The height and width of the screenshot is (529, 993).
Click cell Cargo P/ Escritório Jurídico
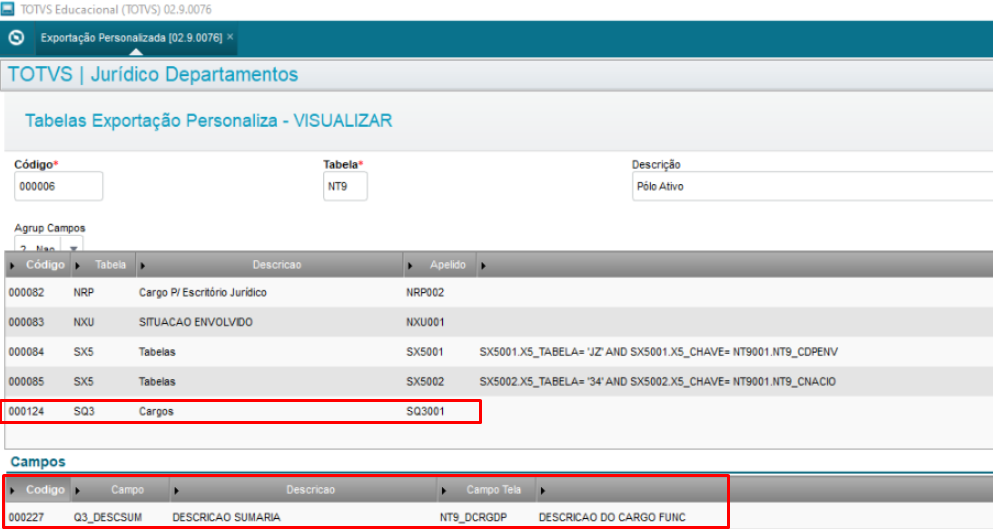coord(203,293)
